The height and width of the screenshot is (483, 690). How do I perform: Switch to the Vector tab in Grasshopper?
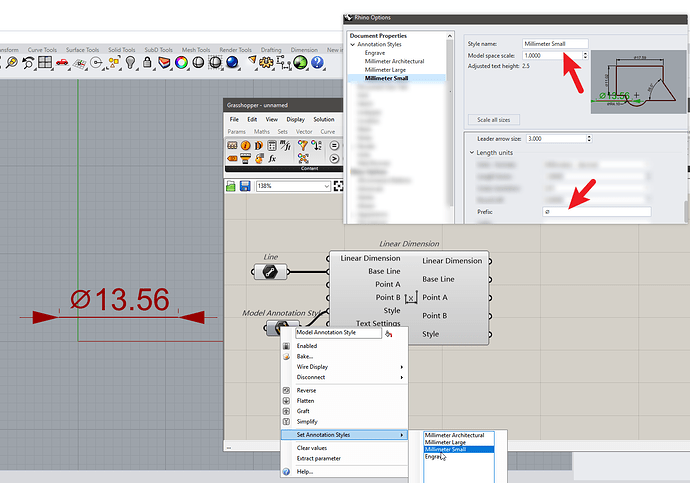tap(304, 132)
